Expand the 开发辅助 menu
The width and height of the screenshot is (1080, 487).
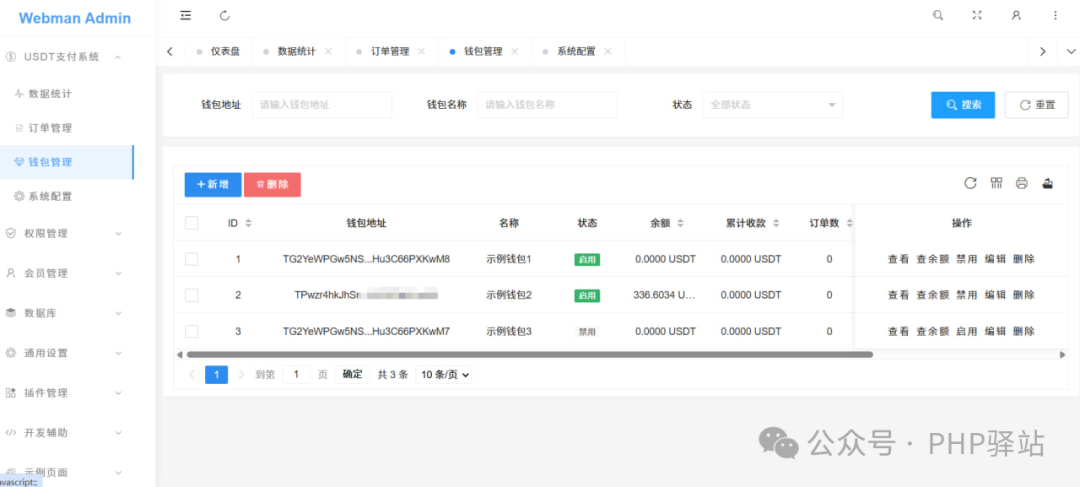click(67, 433)
